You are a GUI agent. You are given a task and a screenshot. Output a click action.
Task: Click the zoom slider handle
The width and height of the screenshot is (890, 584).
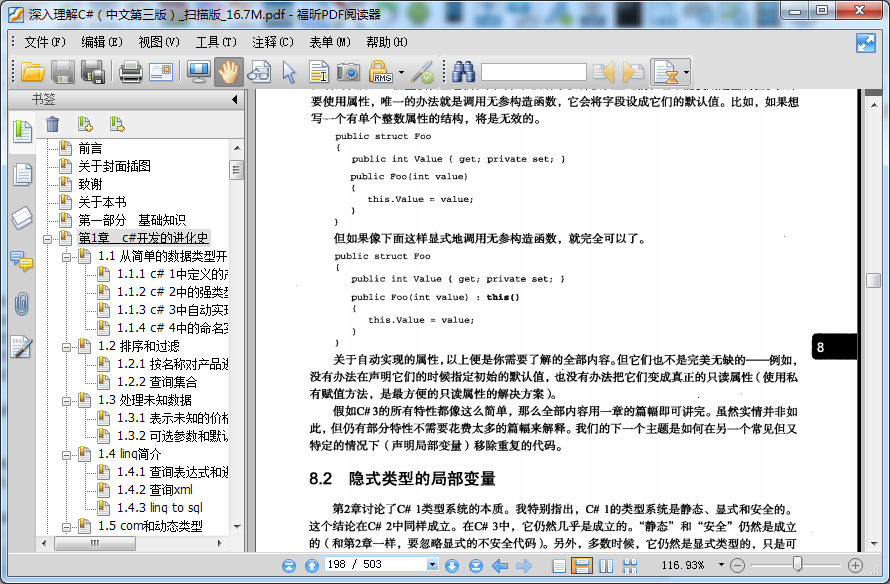[x=797, y=564]
